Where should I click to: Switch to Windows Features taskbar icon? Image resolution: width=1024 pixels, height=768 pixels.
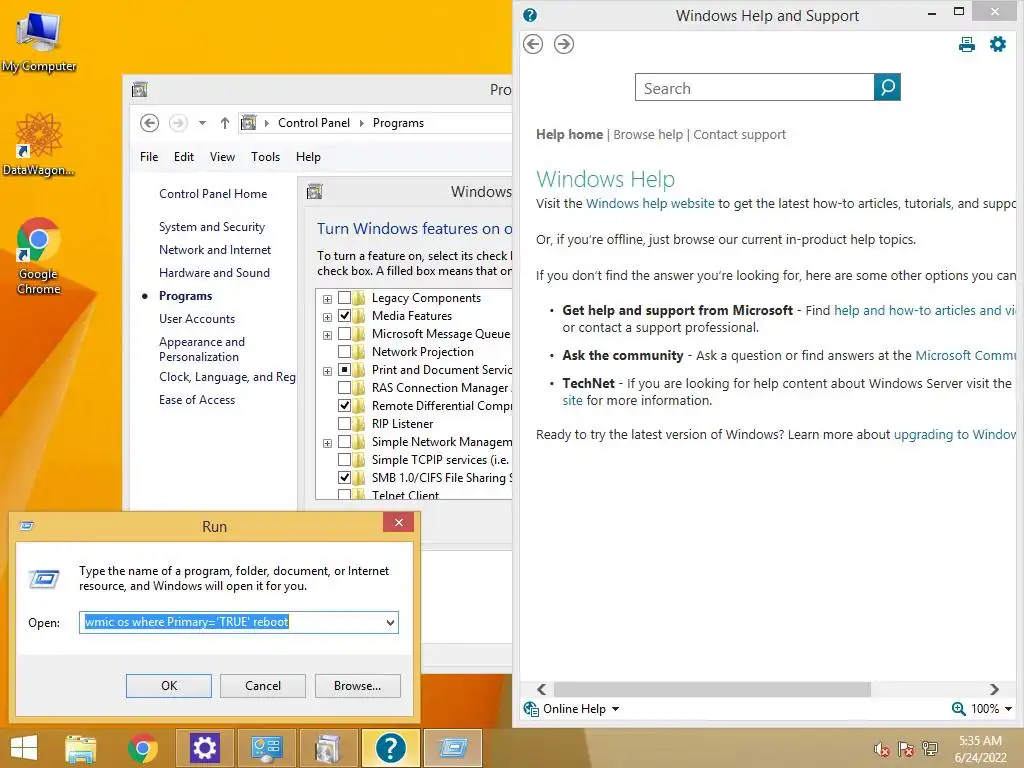328,748
